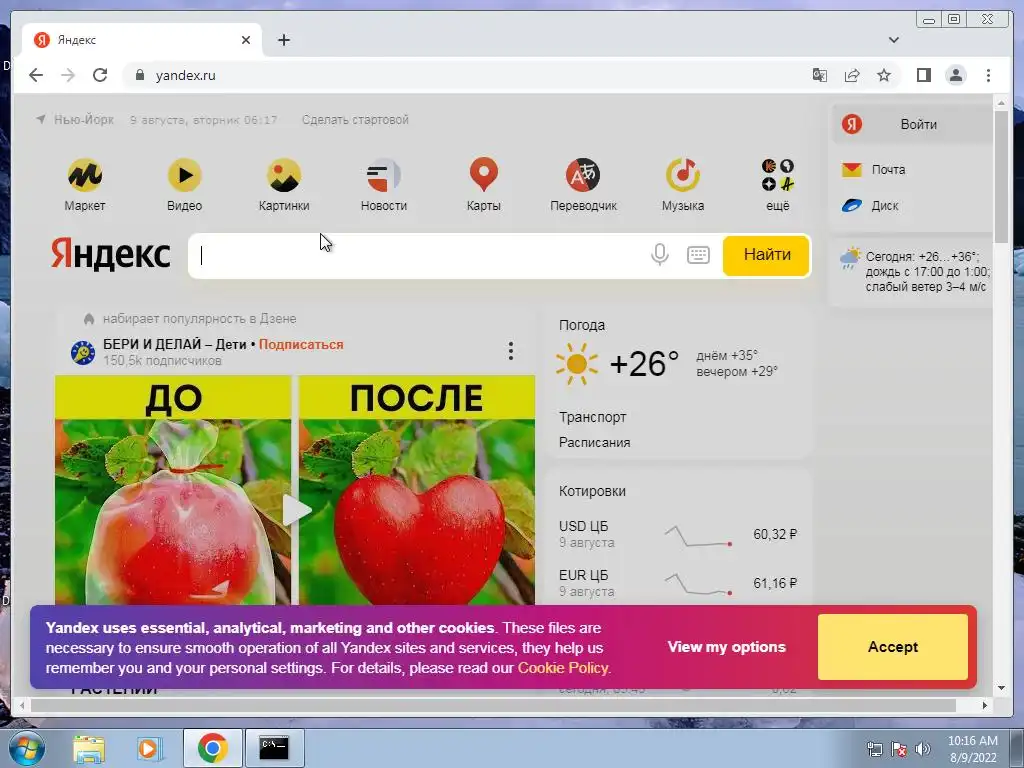
Task: Open the Windows Start button
Action: point(26,748)
